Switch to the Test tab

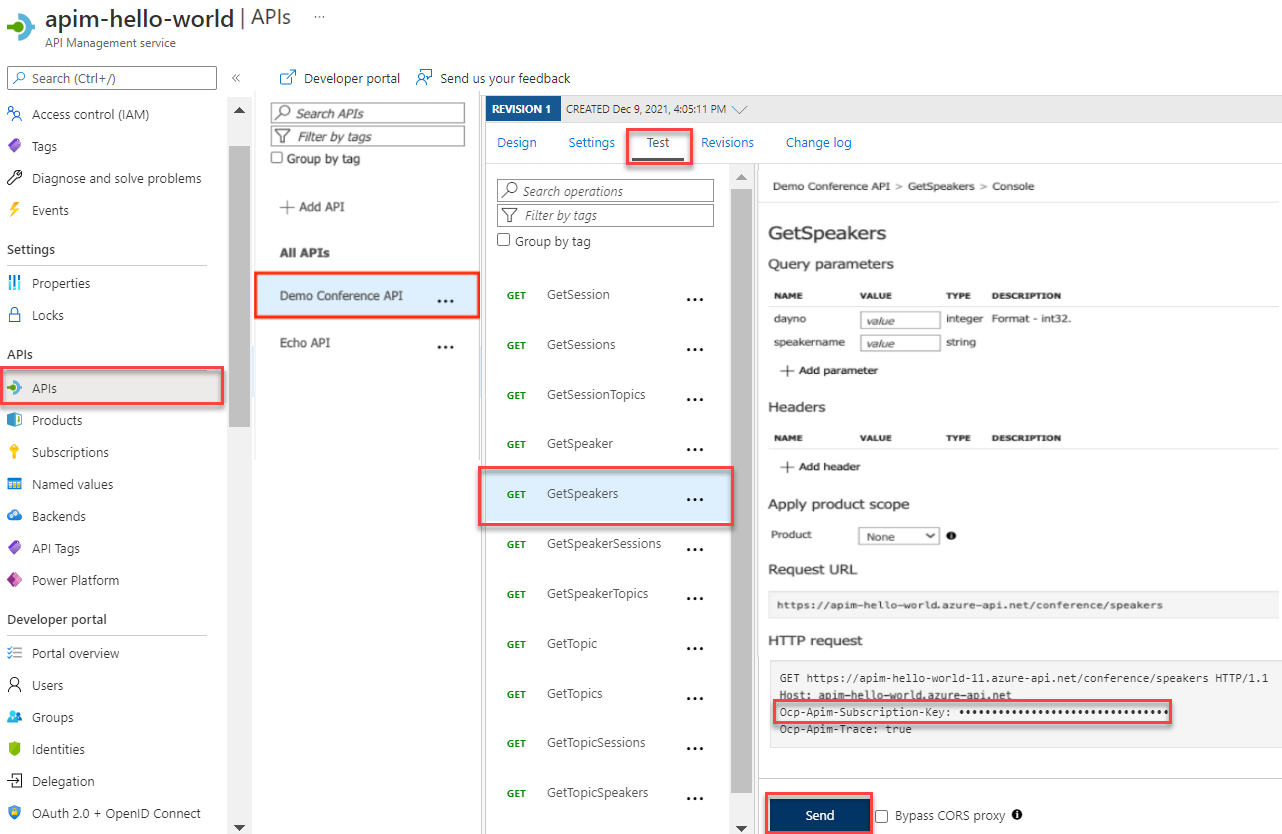(658, 143)
